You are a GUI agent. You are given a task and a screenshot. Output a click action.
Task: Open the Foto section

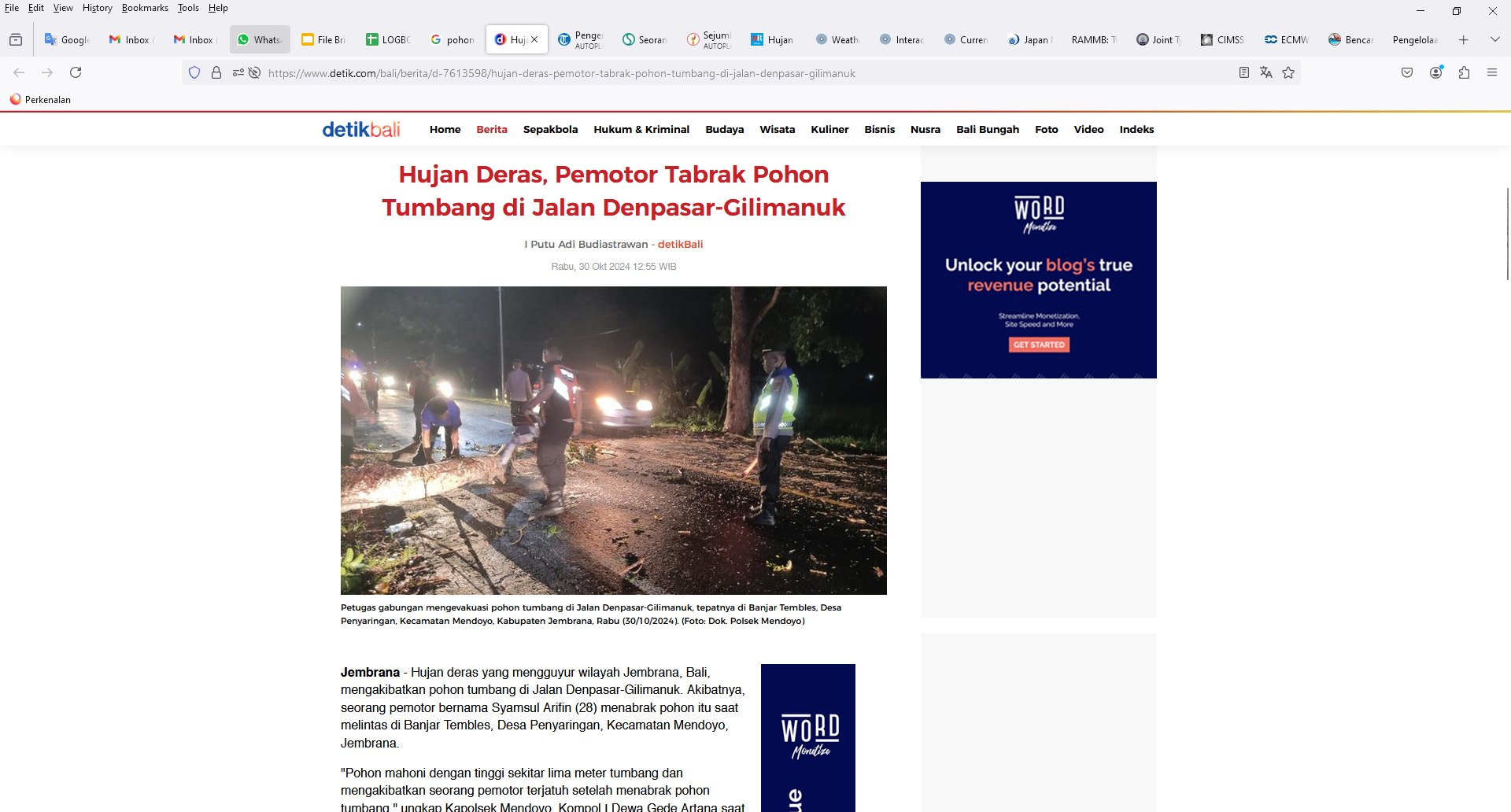(x=1047, y=129)
